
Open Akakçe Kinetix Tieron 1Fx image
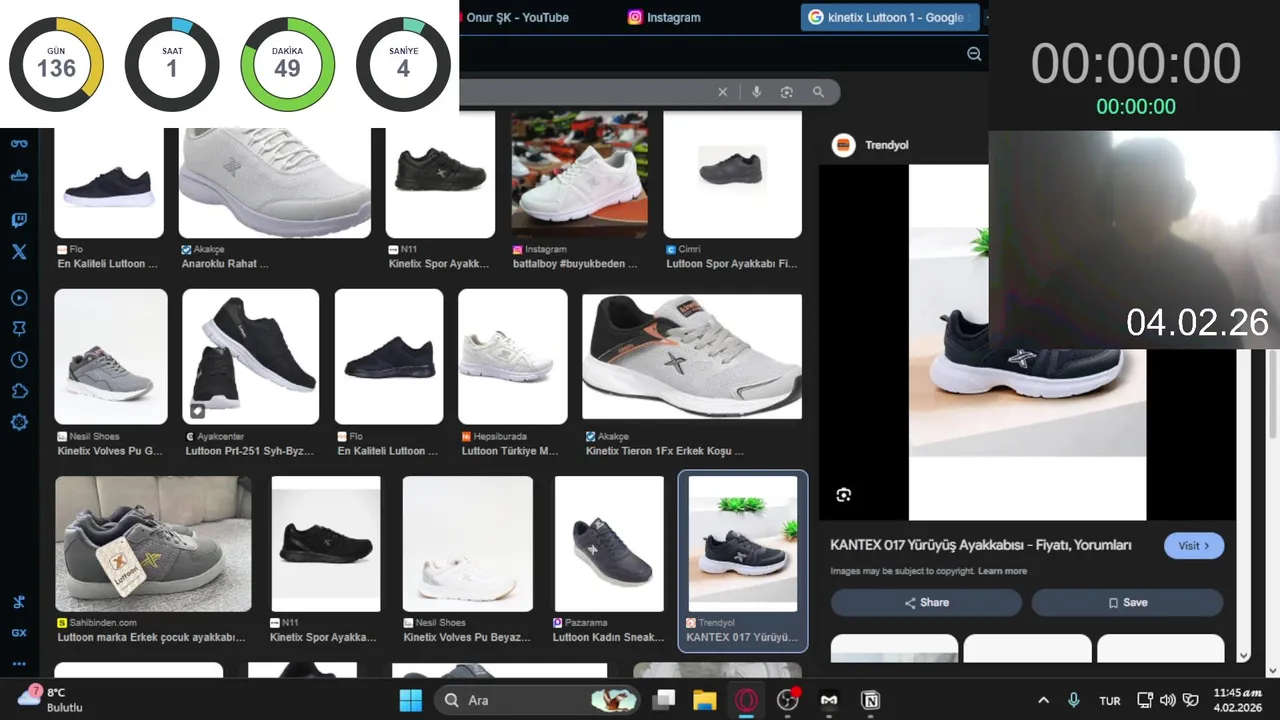click(692, 357)
